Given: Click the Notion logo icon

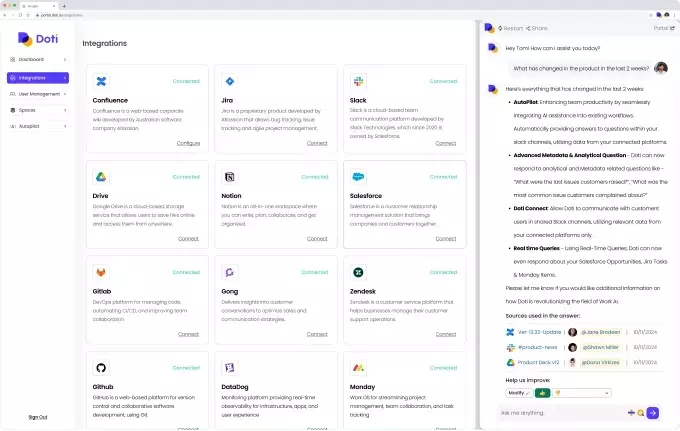Looking at the screenshot, I should coord(230,176).
